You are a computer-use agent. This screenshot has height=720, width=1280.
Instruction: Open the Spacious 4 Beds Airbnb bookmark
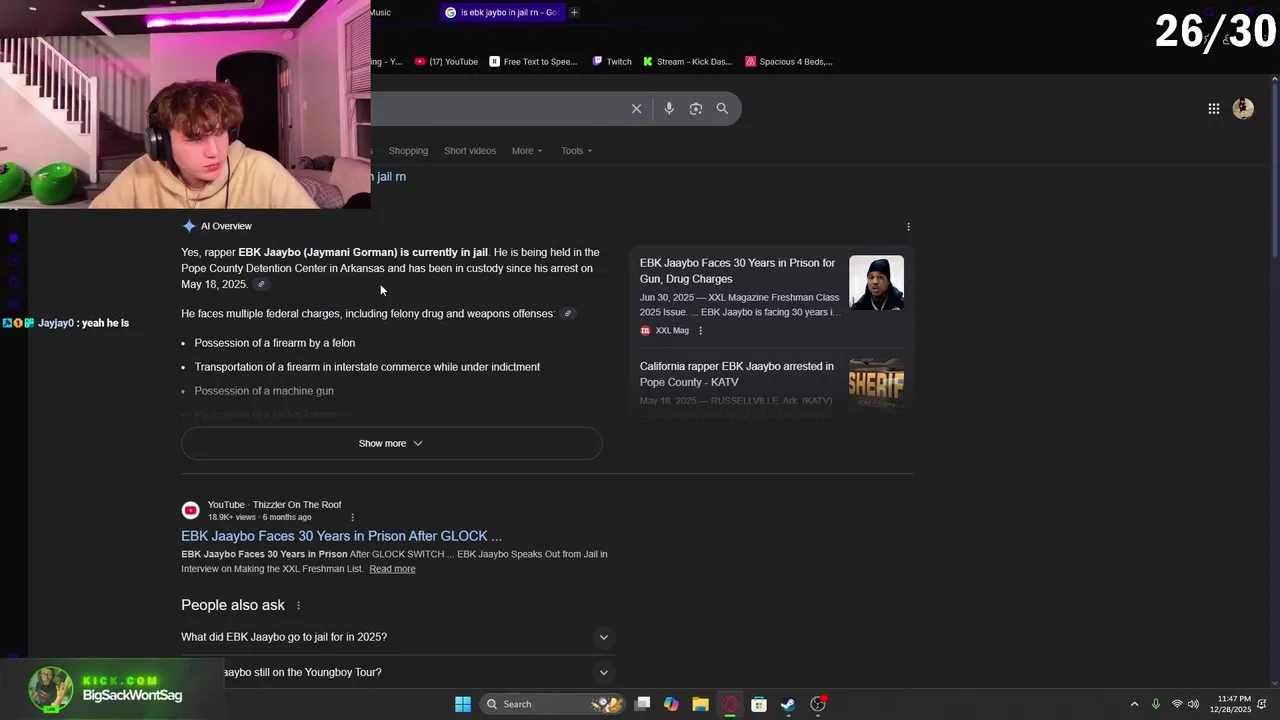(789, 62)
